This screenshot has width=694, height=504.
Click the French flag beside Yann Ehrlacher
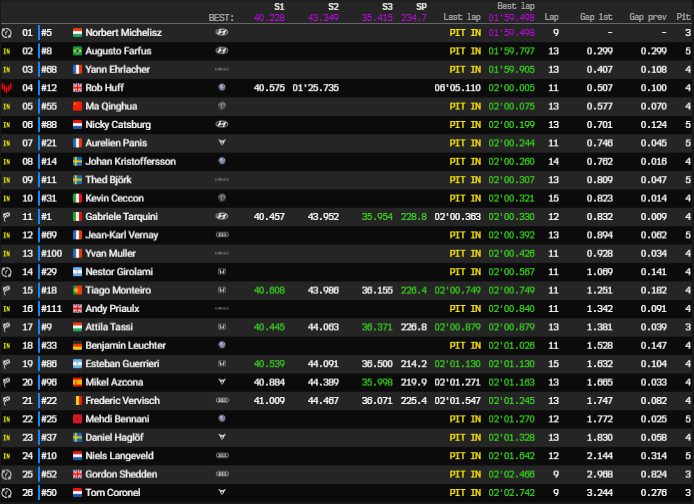[x=77, y=69]
